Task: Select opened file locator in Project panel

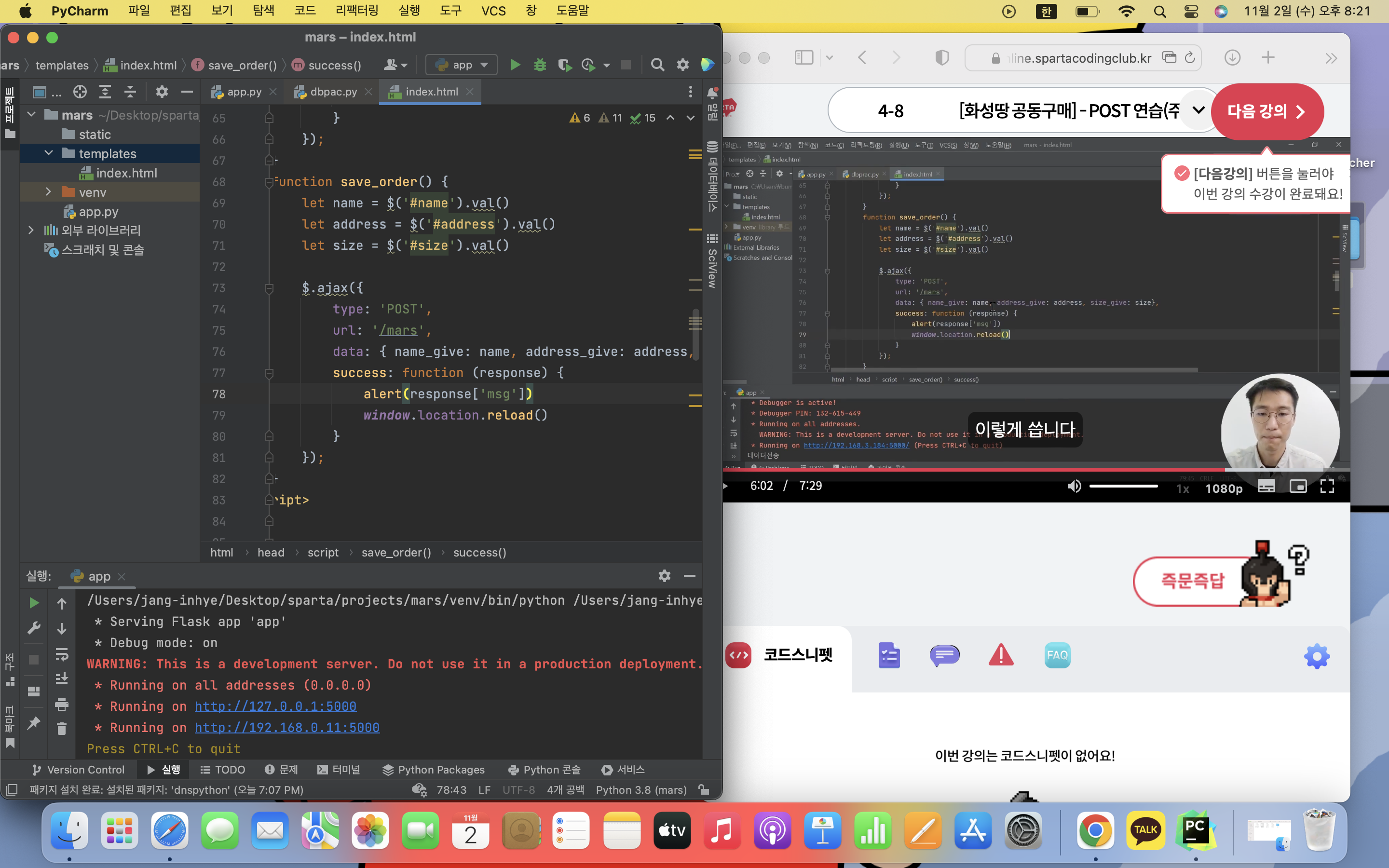Action: click(x=80, y=92)
